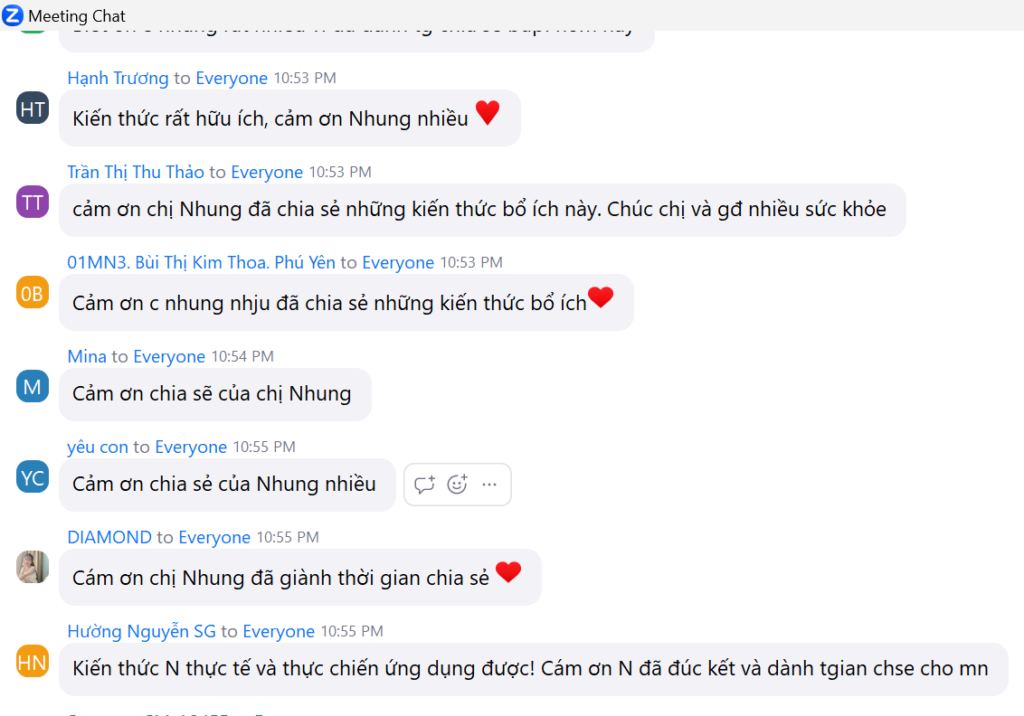Click the blue M avatar for Mina
The width and height of the screenshot is (1024, 716).
click(33, 386)
